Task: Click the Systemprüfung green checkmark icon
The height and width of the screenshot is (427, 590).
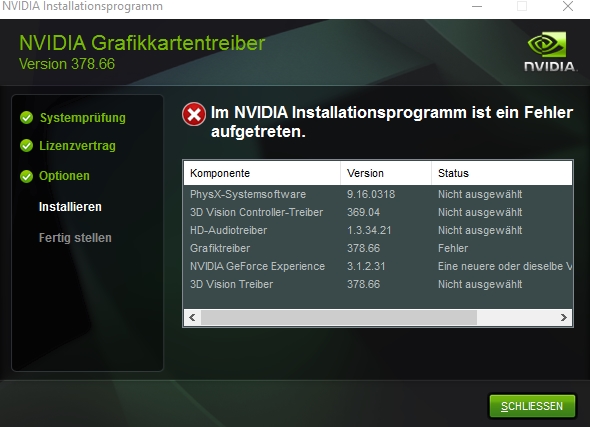Action: [26, 118]
